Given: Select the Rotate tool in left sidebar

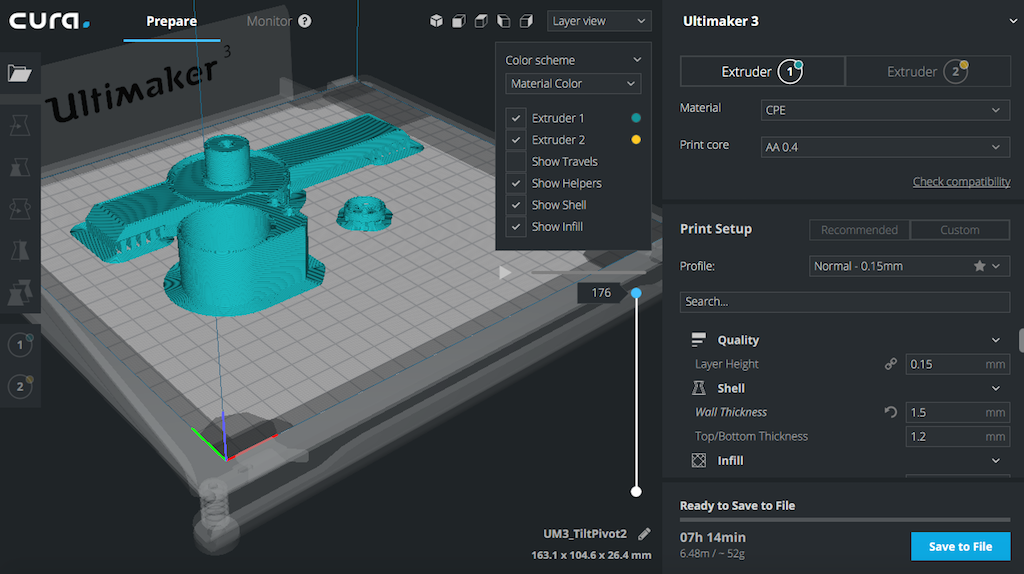Looking at the screenshot, I should click(x=20, y=209).
